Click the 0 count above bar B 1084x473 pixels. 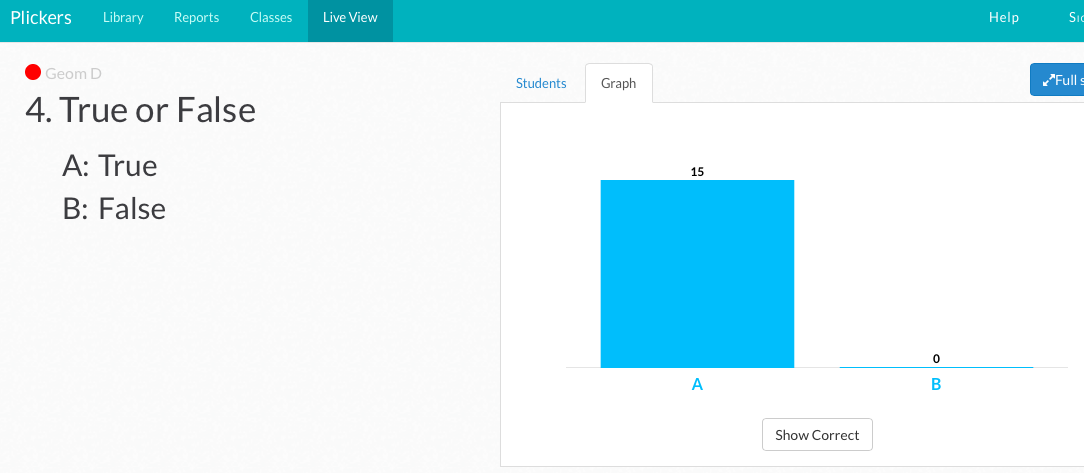[936, 358]
